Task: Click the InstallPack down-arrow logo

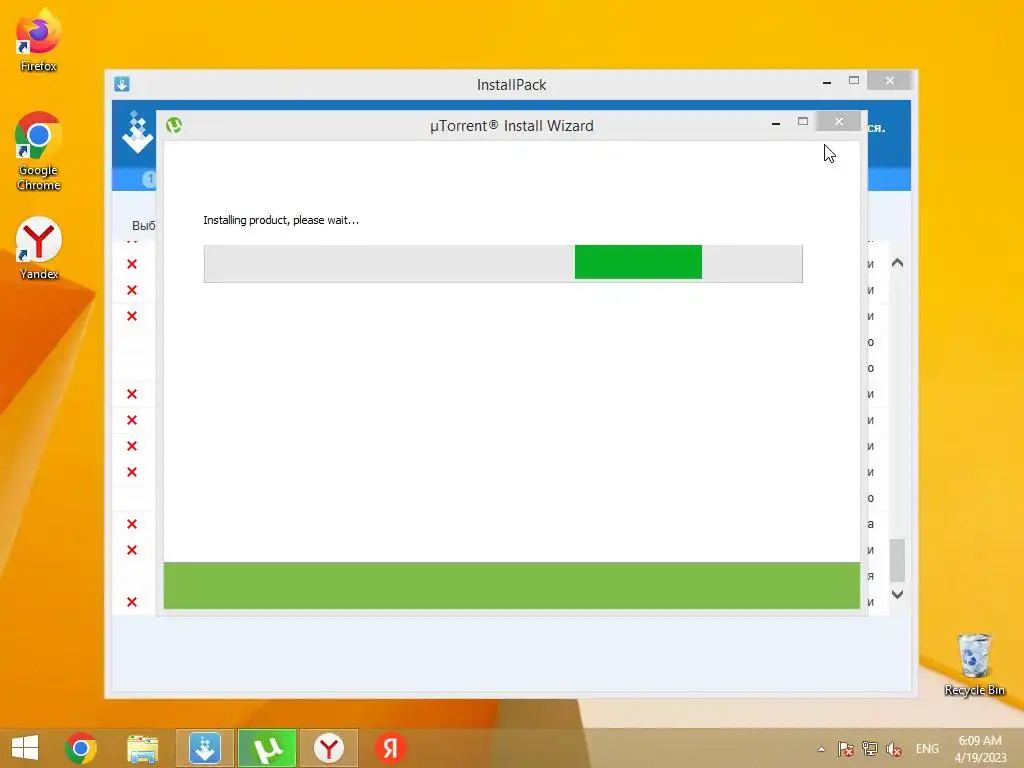Action: coord(137,132)
